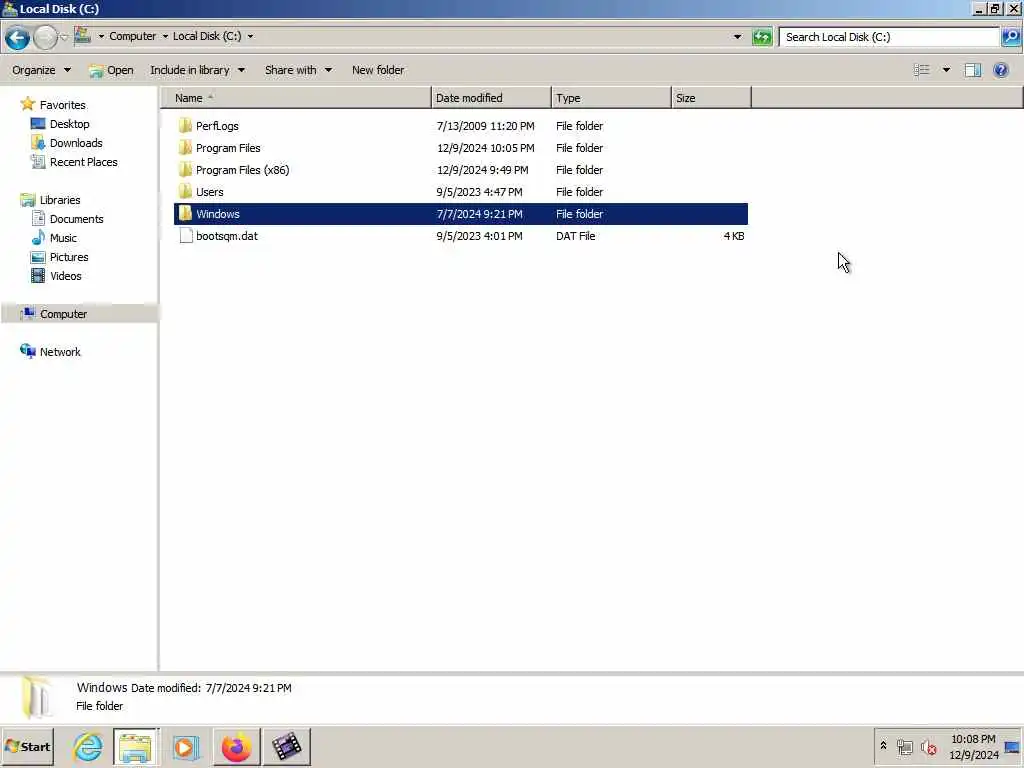Select the Program Files folder icon
Viewport: 1024px width, 768px height.
tap(185, 148)
